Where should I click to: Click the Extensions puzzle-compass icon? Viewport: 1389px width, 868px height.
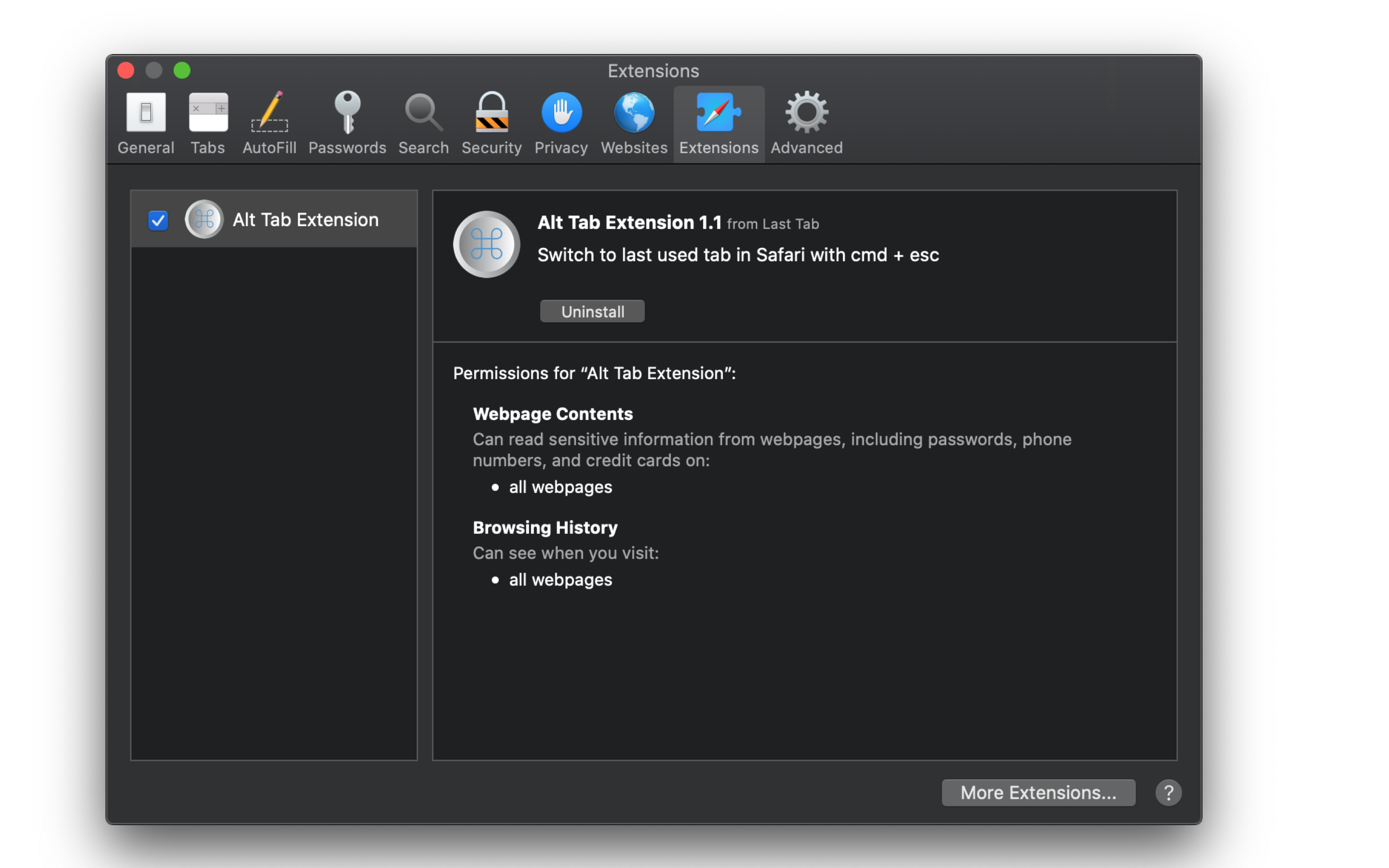pyautogui.click(x=718, y=112)
